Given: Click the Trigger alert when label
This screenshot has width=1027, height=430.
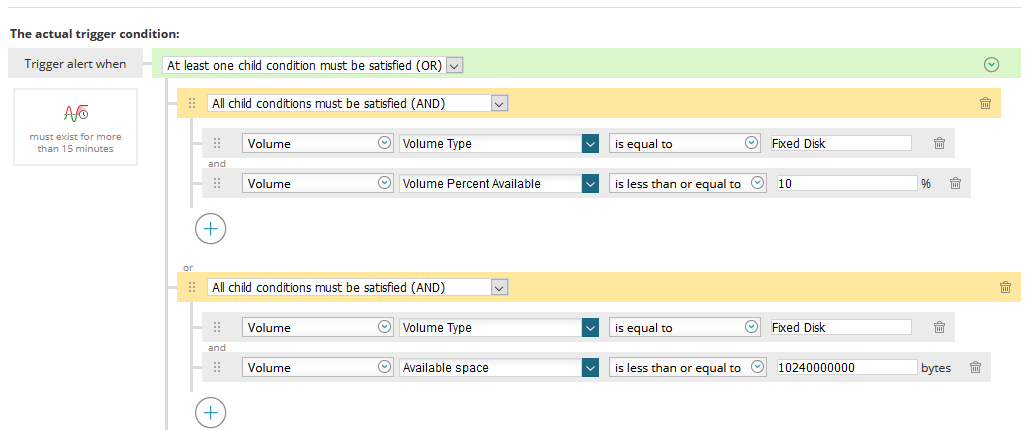Looking at the screenshot, I should pyautogui.click(x=76, y=64).
